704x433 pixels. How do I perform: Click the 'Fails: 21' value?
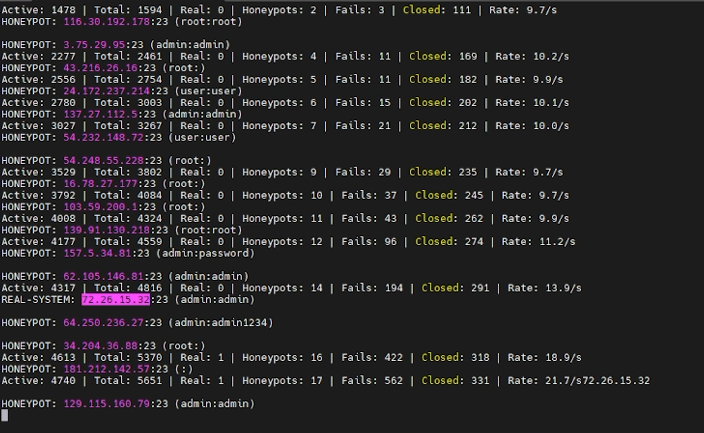coord(363,126)
